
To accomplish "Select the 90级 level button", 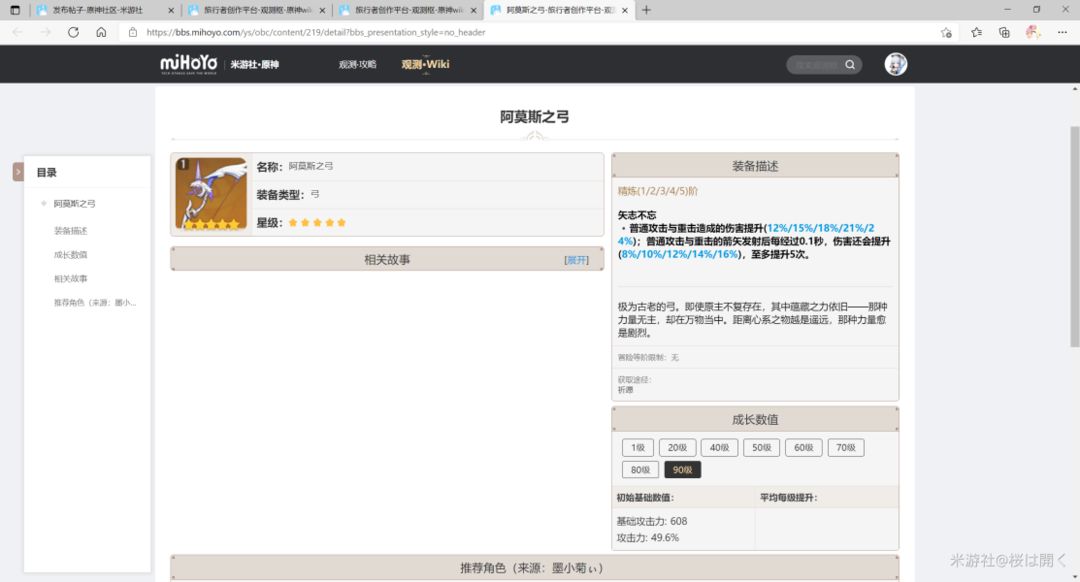I will (x=683, y=470).
